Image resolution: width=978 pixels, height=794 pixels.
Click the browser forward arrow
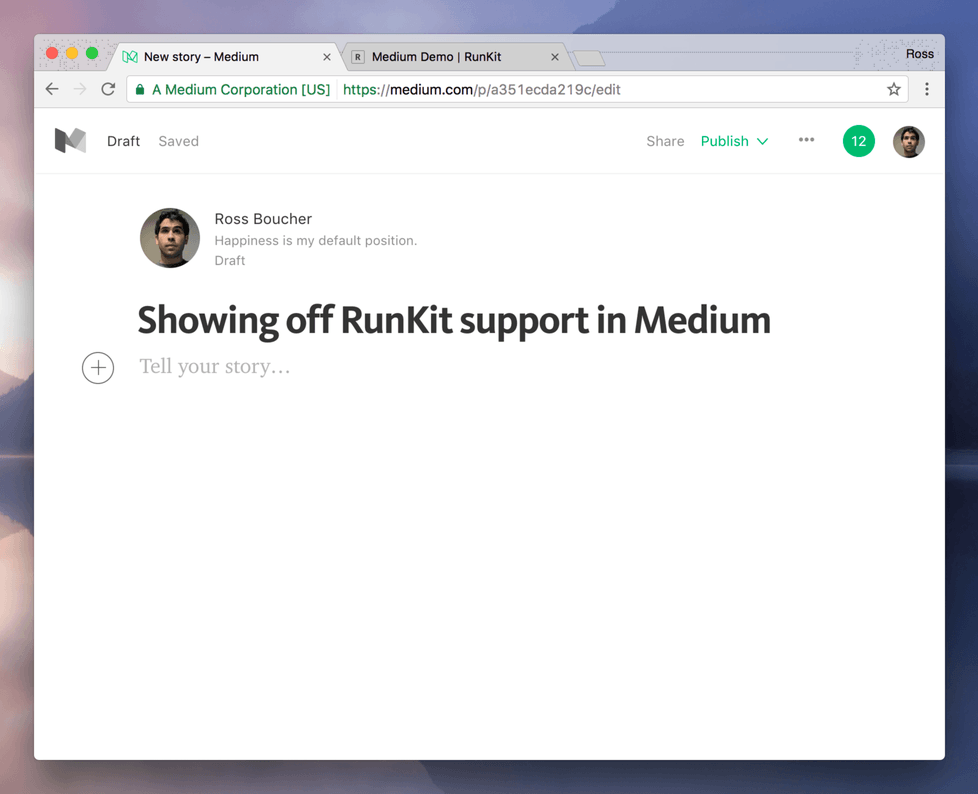click(80, 89)
